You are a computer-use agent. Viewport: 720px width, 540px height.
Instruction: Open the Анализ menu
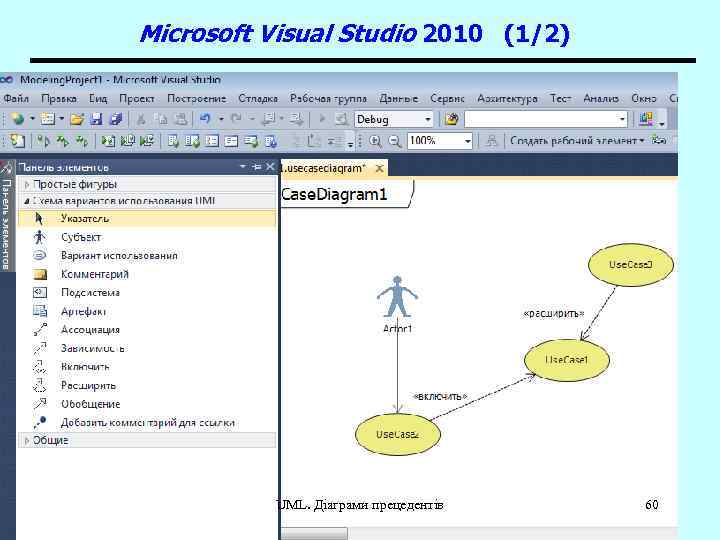click(x=601, y=99)
